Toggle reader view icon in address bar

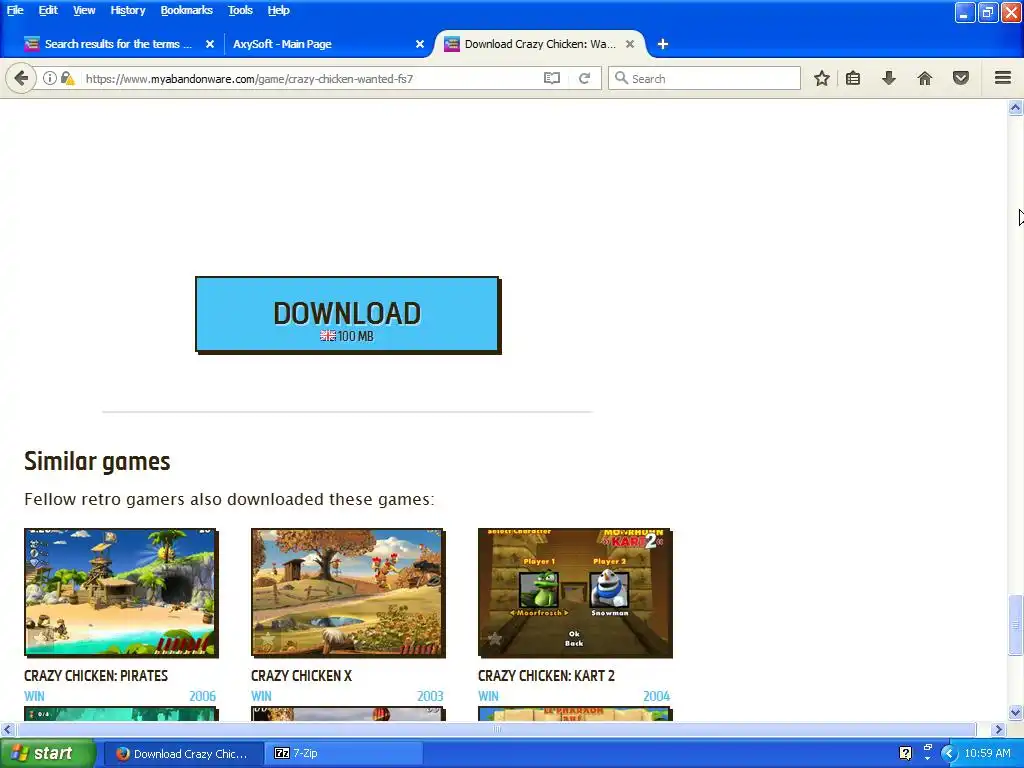point(552,78)
